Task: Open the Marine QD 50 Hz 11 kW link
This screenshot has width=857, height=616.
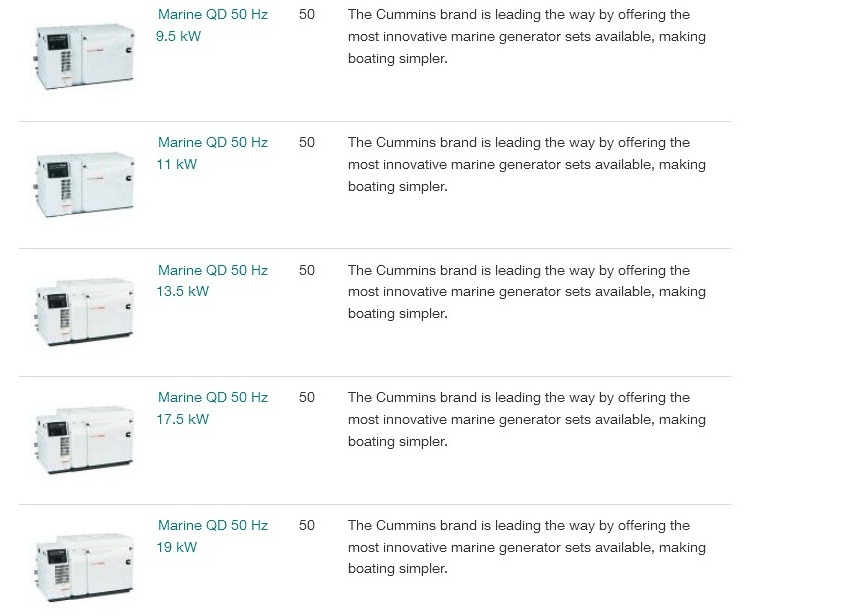Action: [x=212, y=143]
